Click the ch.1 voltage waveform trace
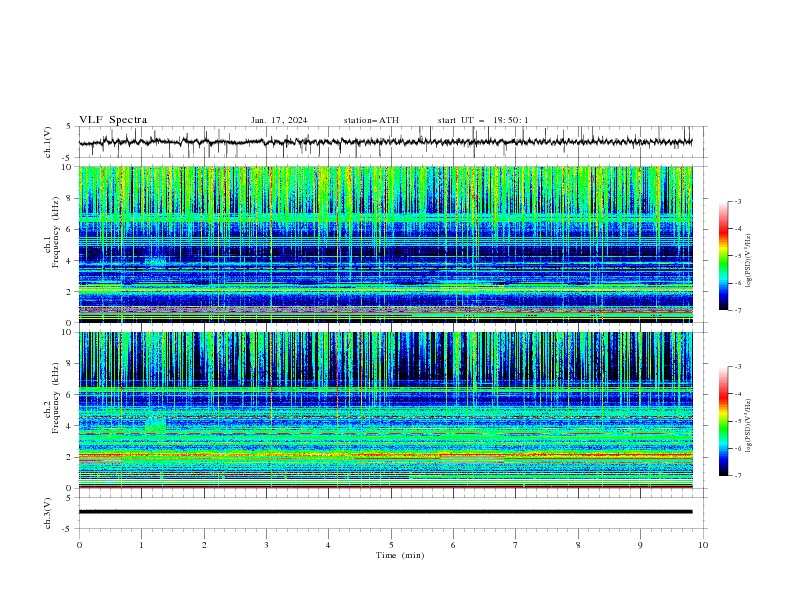 click(x=385, y=142)
